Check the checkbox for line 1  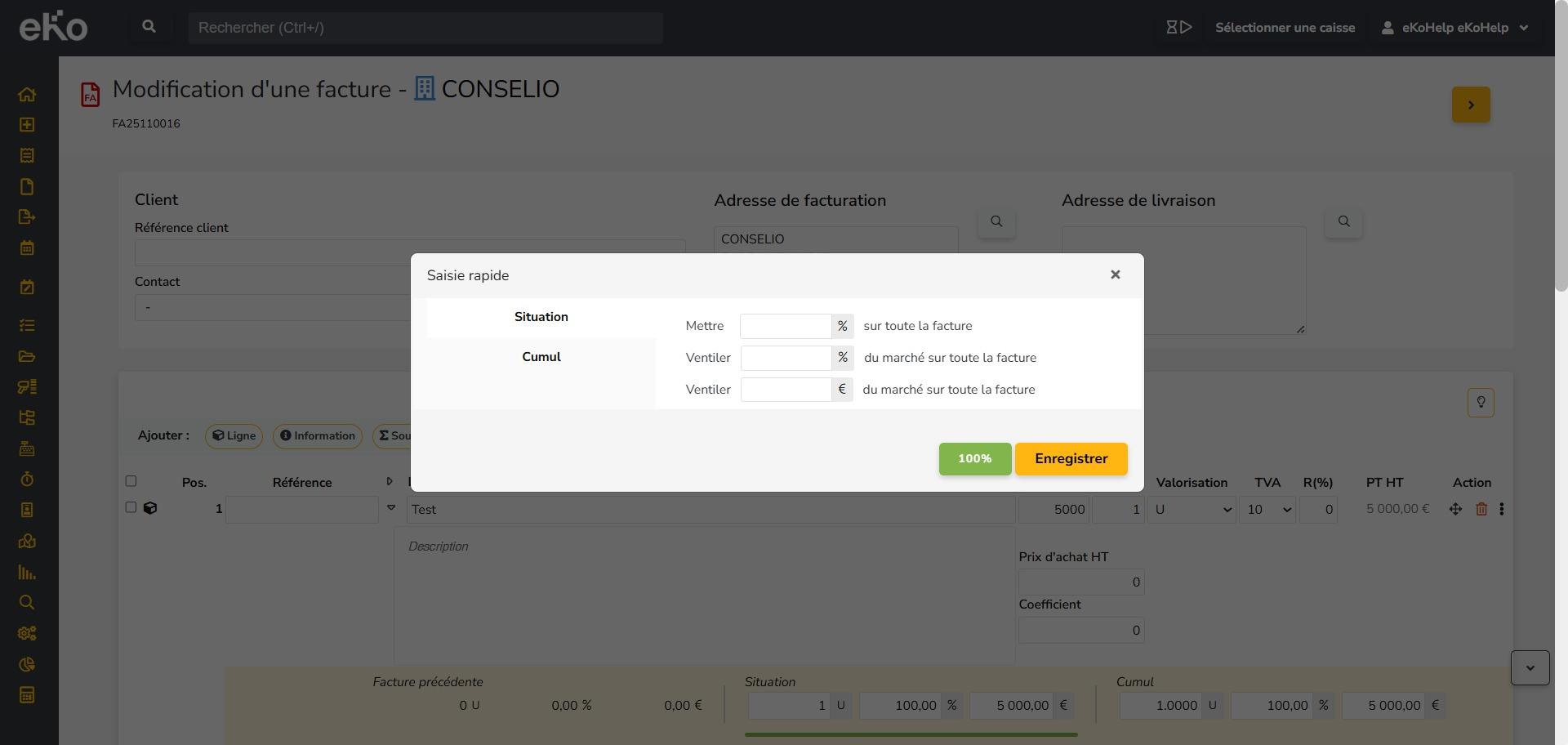pos(131,508)
